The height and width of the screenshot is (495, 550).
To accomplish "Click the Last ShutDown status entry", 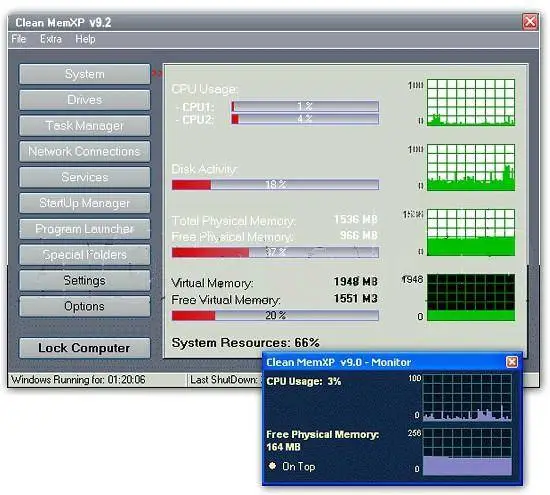I will (224, 380).
